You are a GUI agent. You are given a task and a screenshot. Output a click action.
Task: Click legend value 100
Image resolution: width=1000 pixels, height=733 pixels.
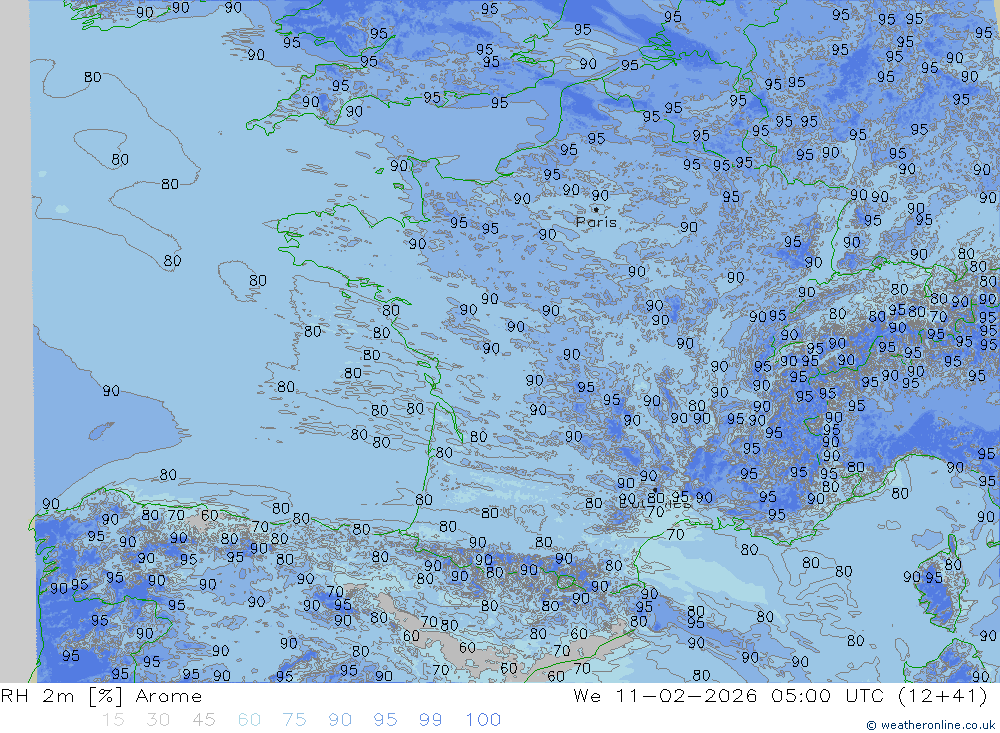click(483, 720)
